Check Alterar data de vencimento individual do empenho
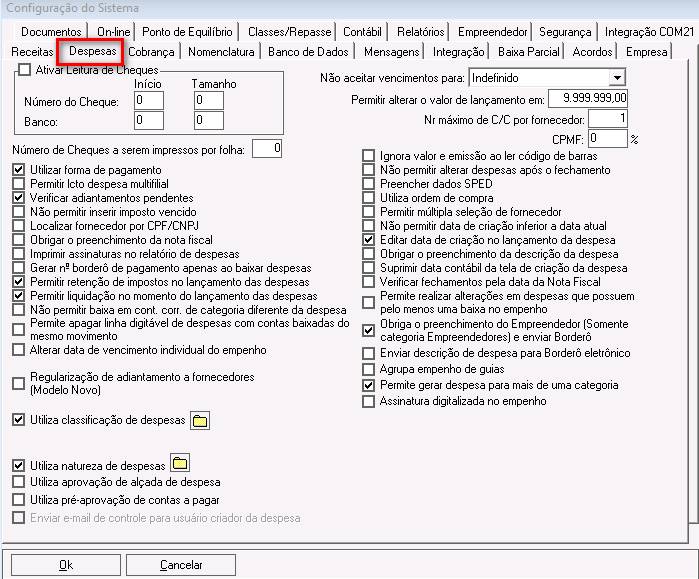 click(x=18, y=349)
